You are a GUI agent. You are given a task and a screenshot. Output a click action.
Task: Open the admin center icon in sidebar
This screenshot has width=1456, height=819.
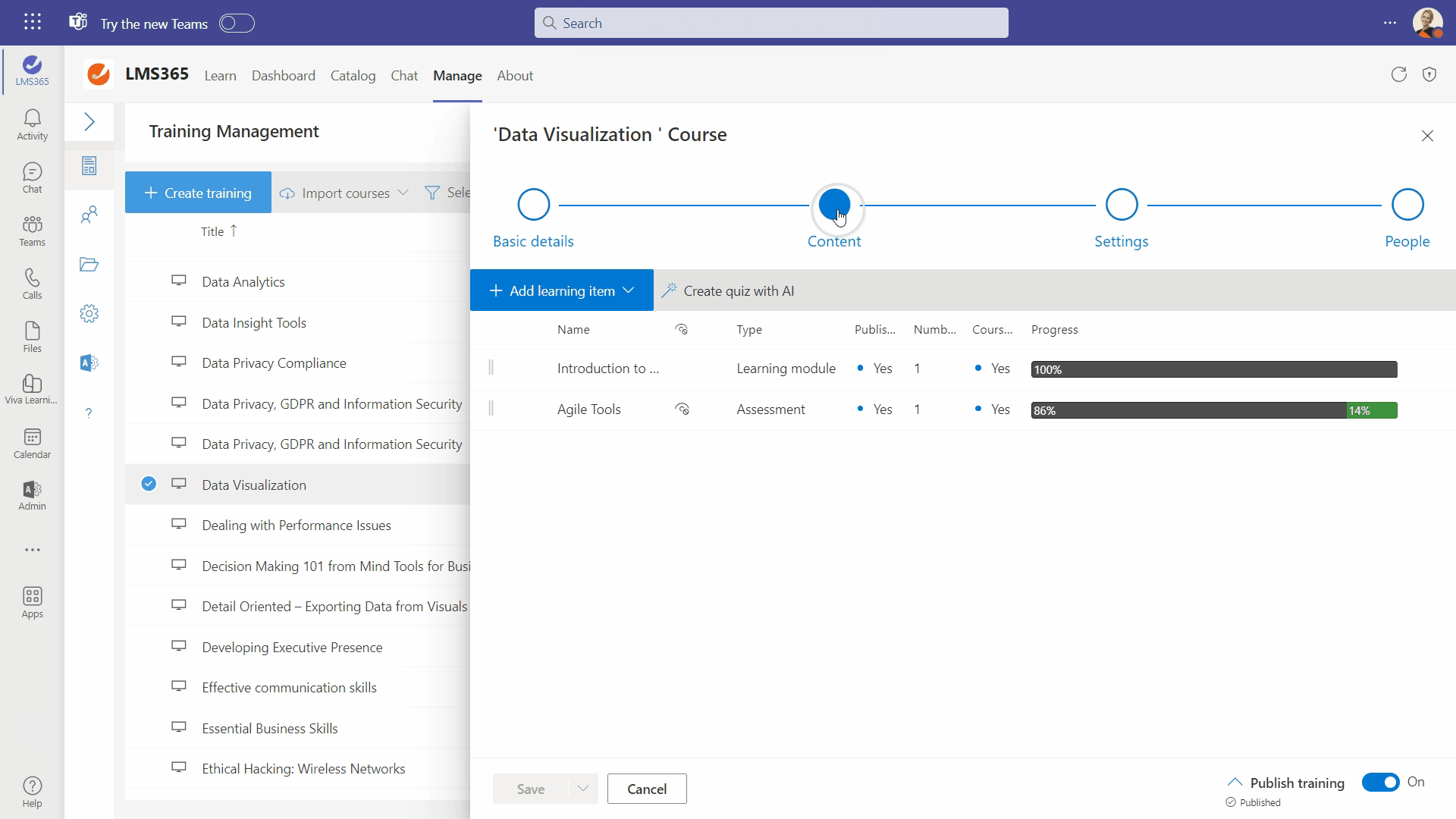pyautogui.click(x=89, y=362)
